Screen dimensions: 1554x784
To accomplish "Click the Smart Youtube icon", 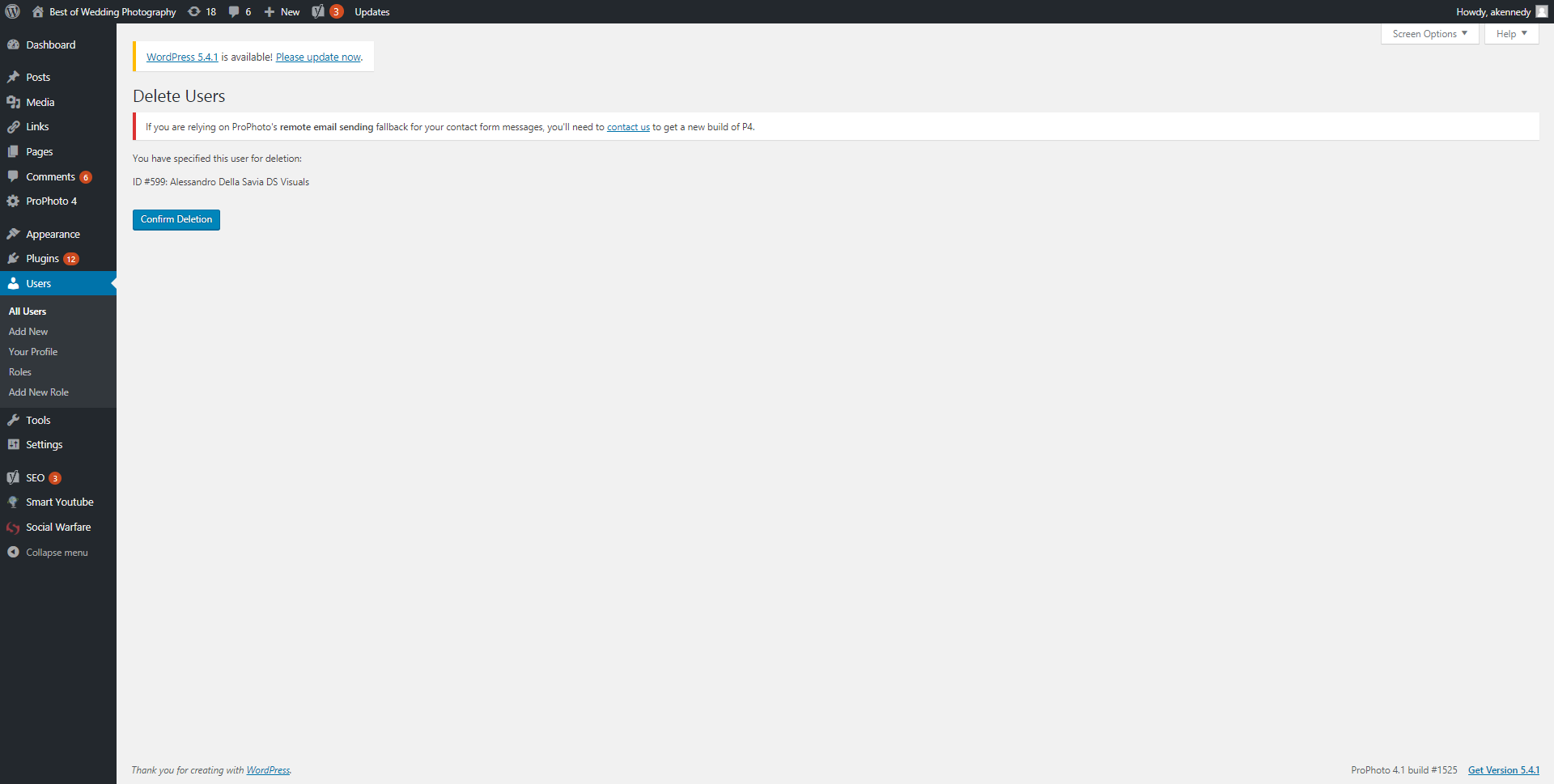I will 13,502.
